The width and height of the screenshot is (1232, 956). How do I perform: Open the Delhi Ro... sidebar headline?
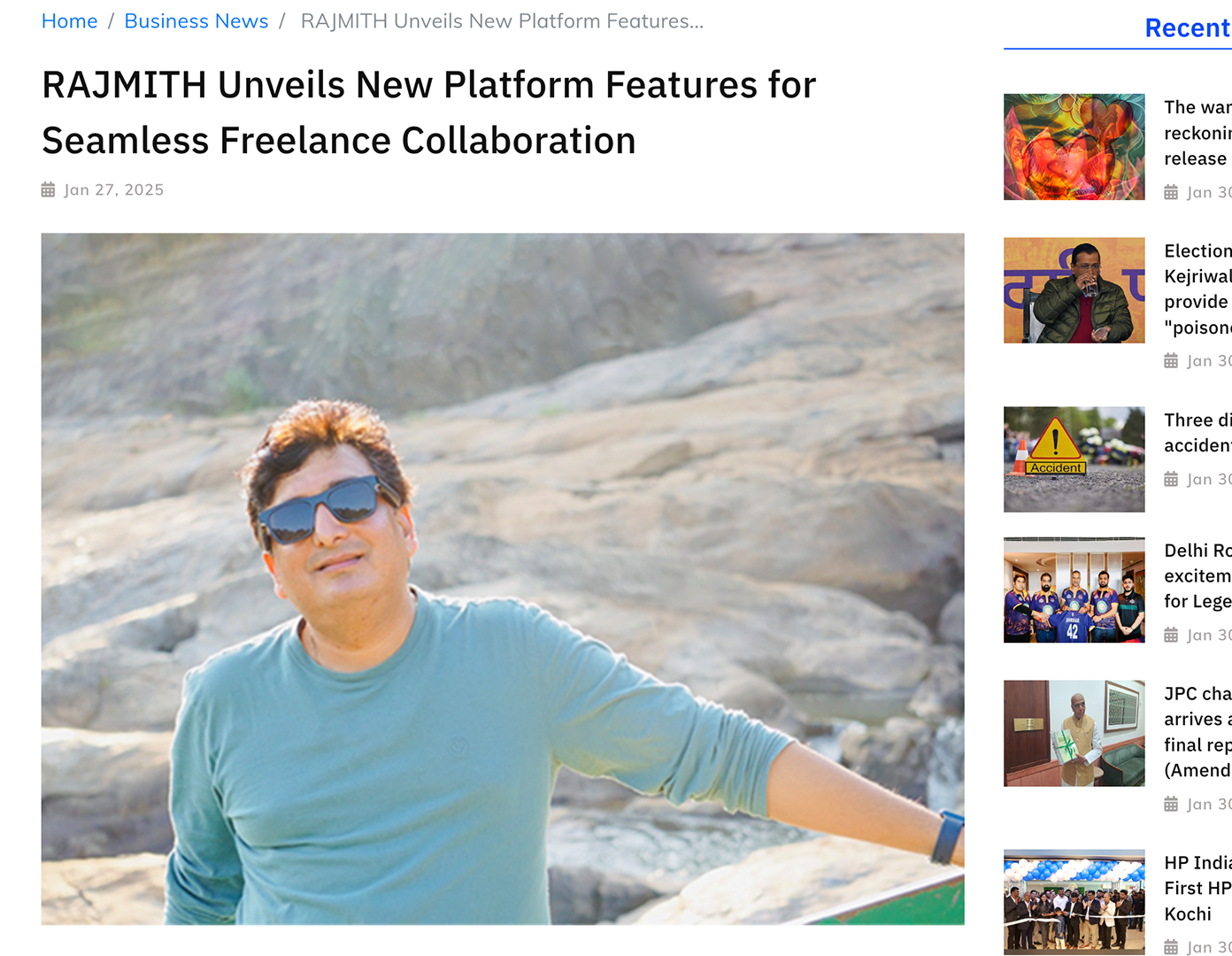[1197, 575]
